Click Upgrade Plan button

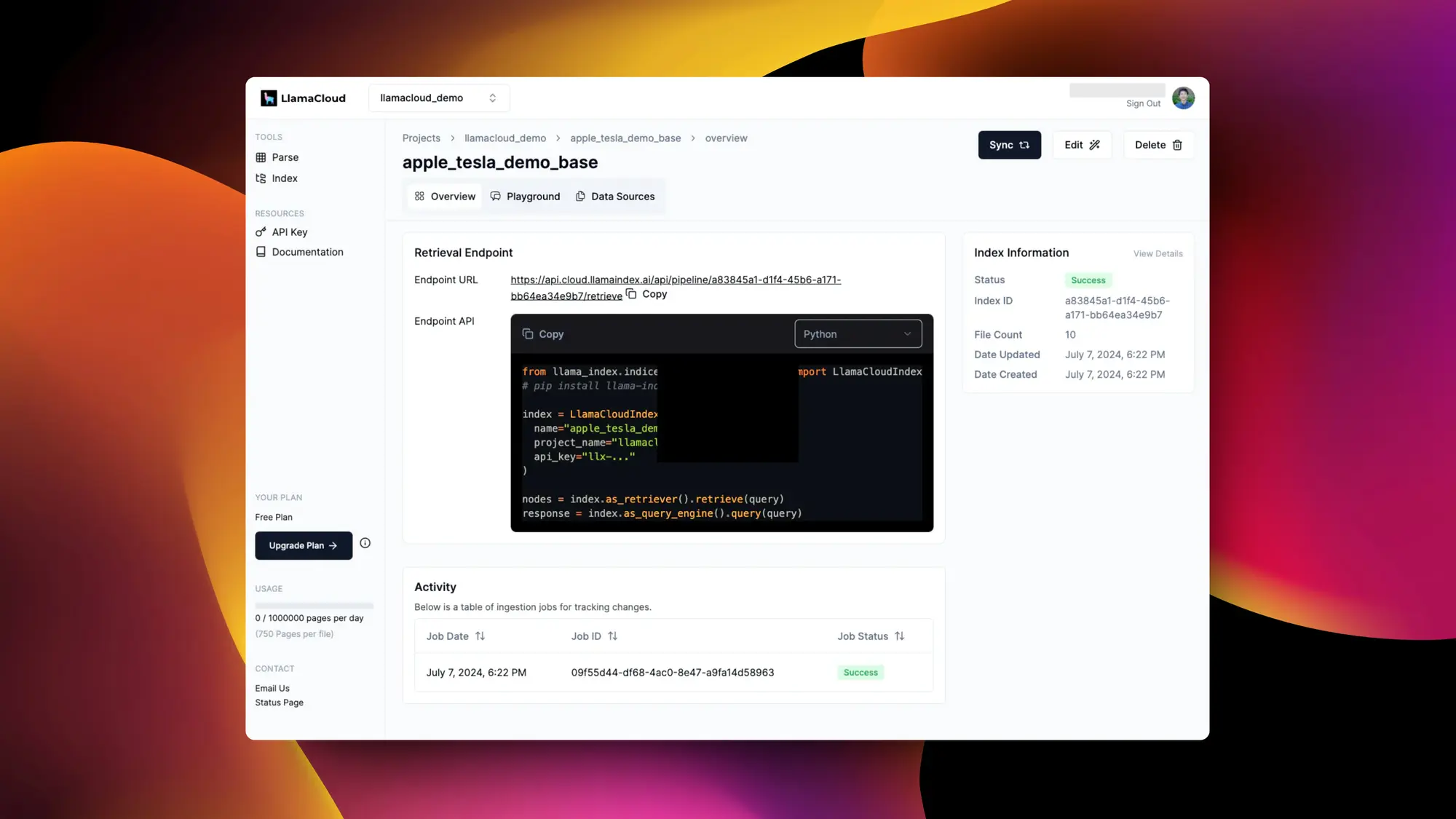304,546
